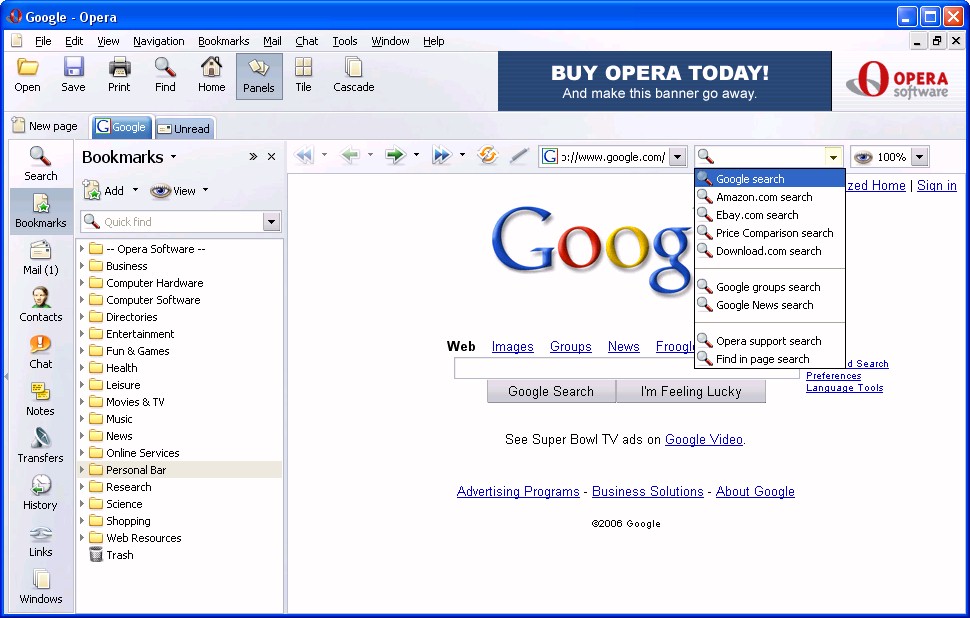The image size is (970, 618).
Task: Click the wand icon beside the address field
Action: 518,156
